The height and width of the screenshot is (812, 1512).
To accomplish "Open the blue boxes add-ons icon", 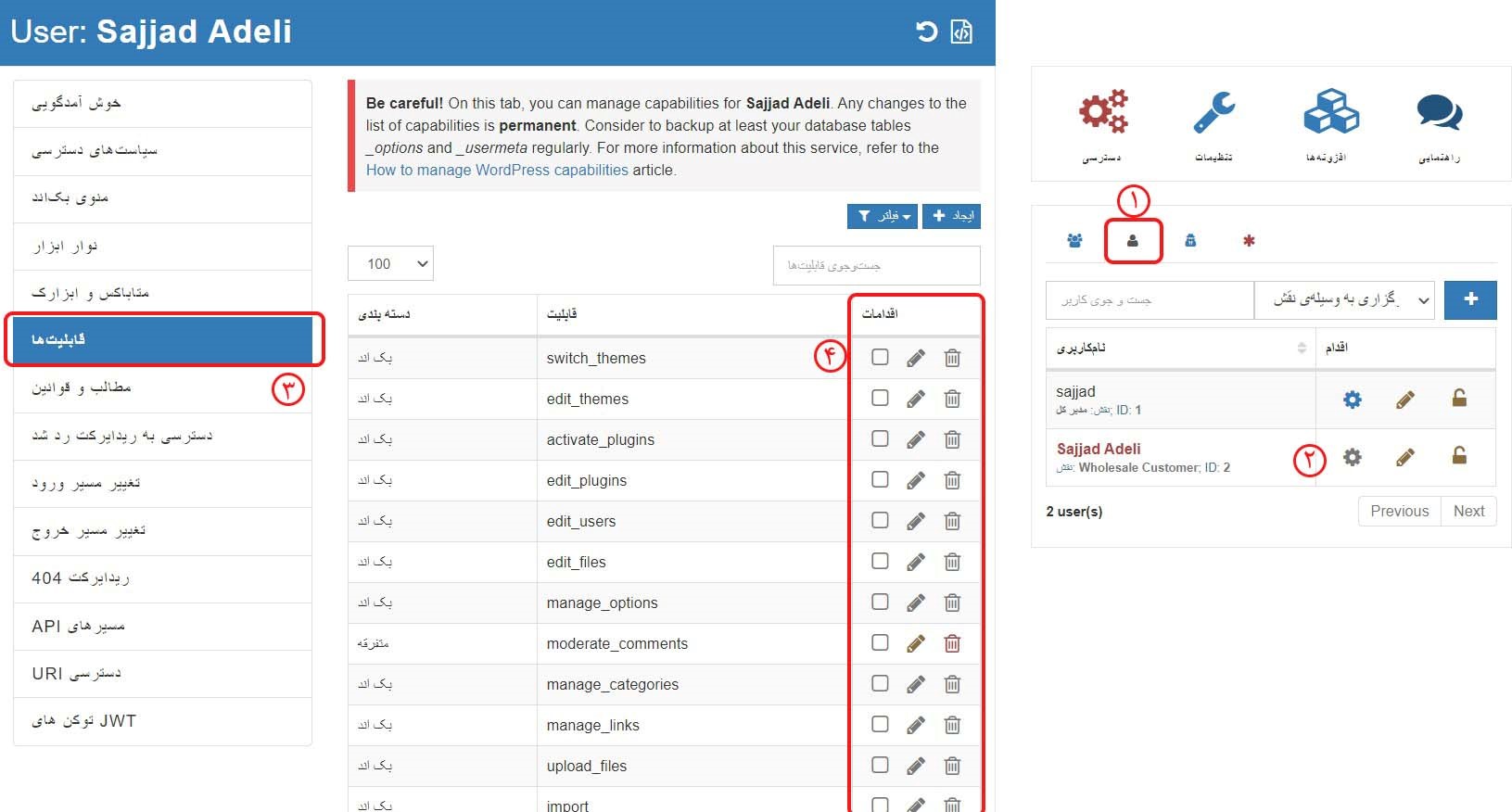I will click(x=1330, y=112).
